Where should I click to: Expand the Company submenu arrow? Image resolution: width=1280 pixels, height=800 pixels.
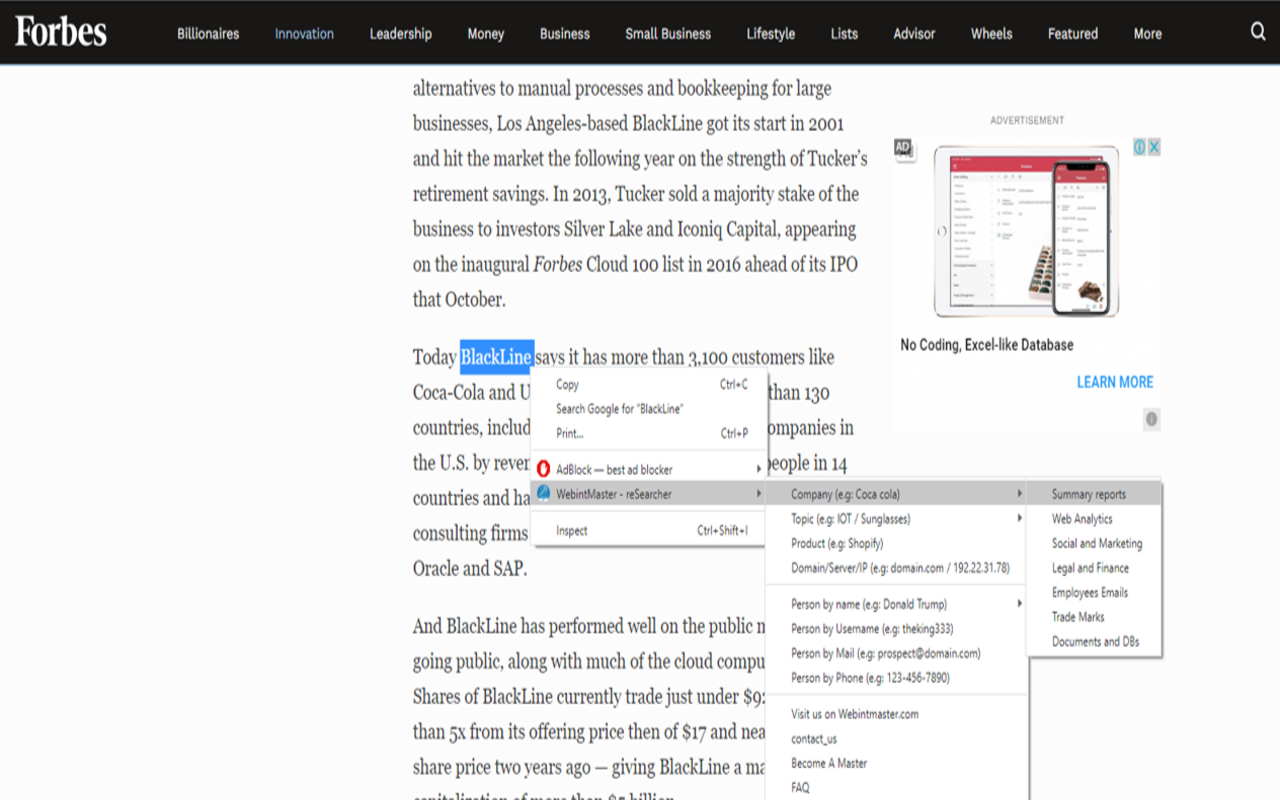pyautogui.click(x=1020, y=494)
